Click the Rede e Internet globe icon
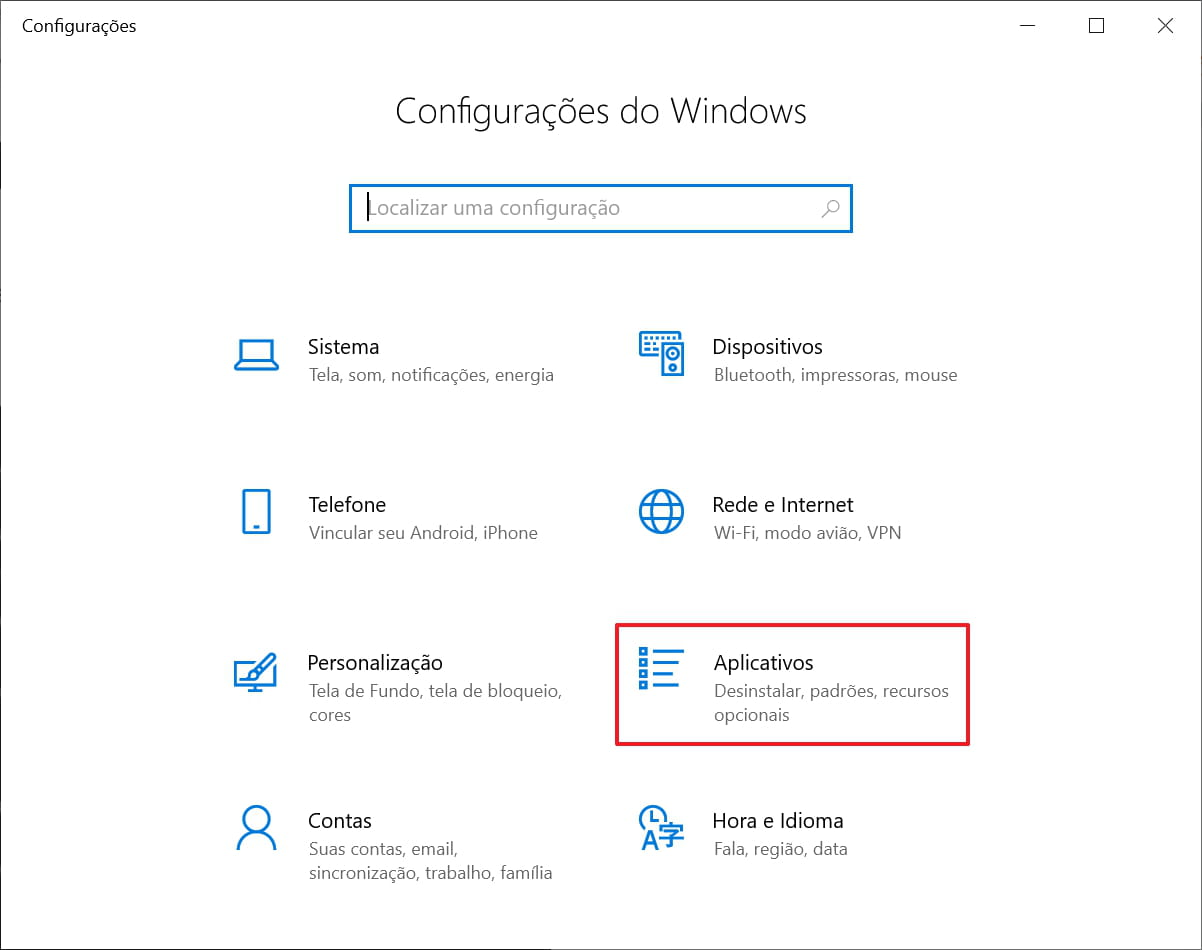 click(661, 512)
